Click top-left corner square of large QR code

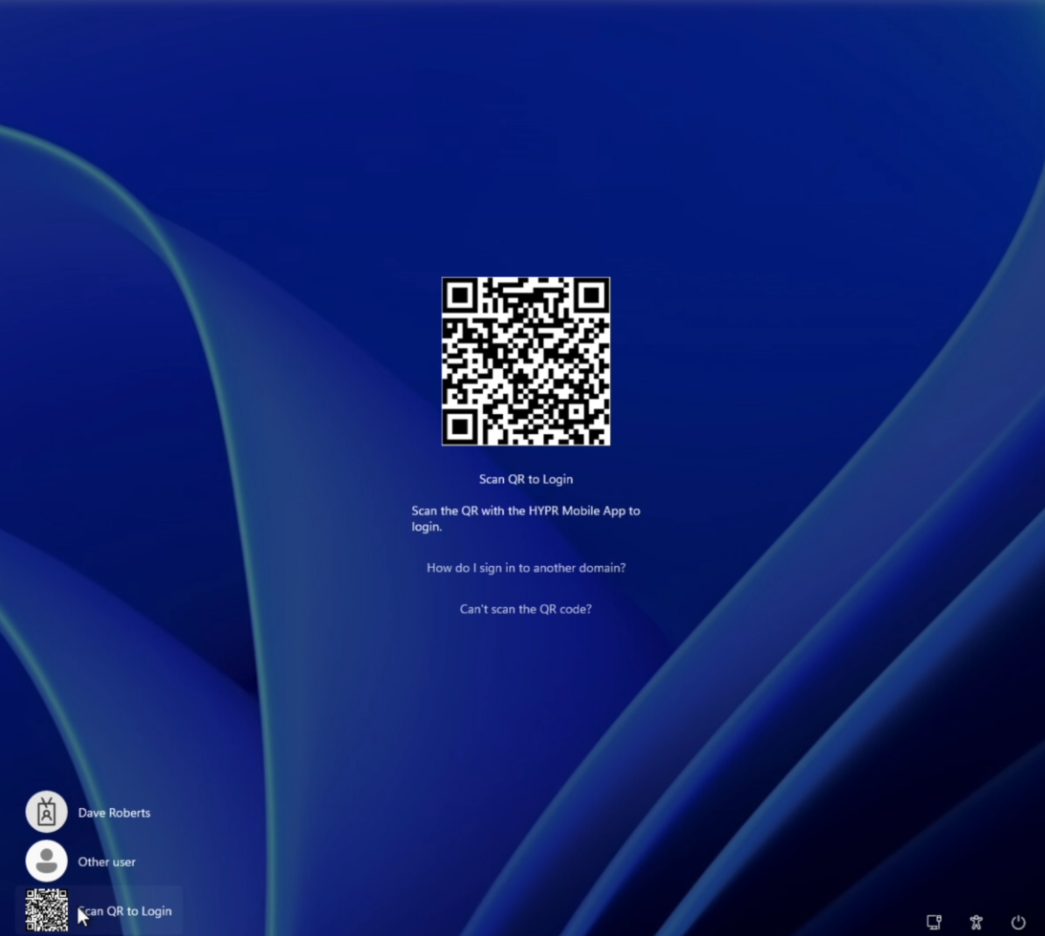pos(460,296)
